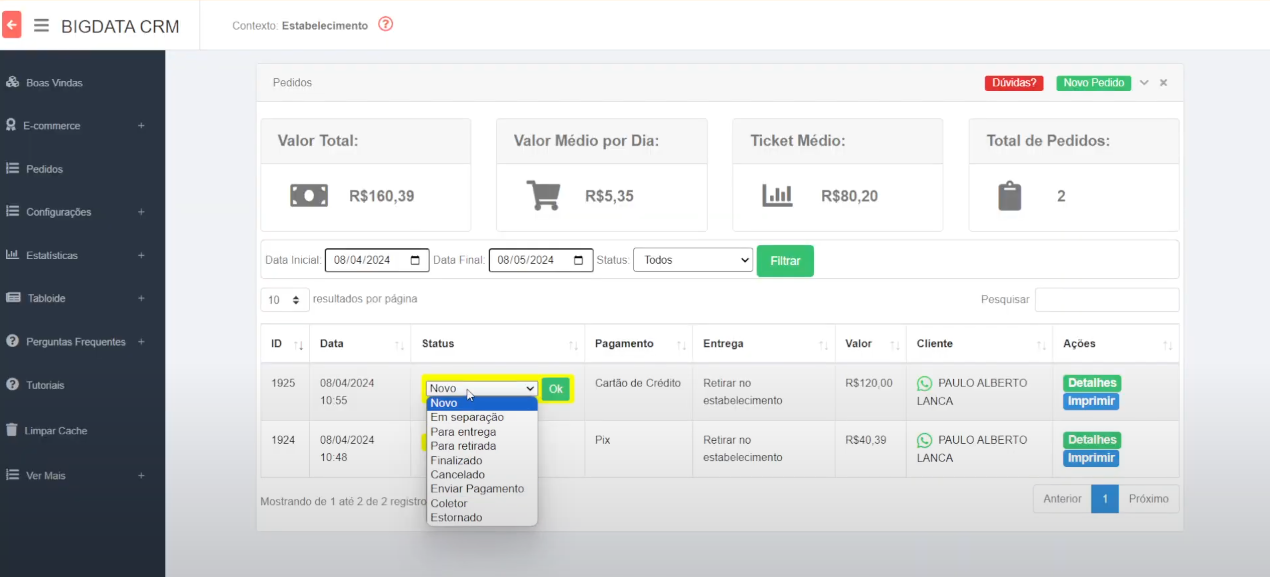Click the bar chart icon in Ticket Médio
Screen dimensions: 1270x577
[x=777, y=196]
